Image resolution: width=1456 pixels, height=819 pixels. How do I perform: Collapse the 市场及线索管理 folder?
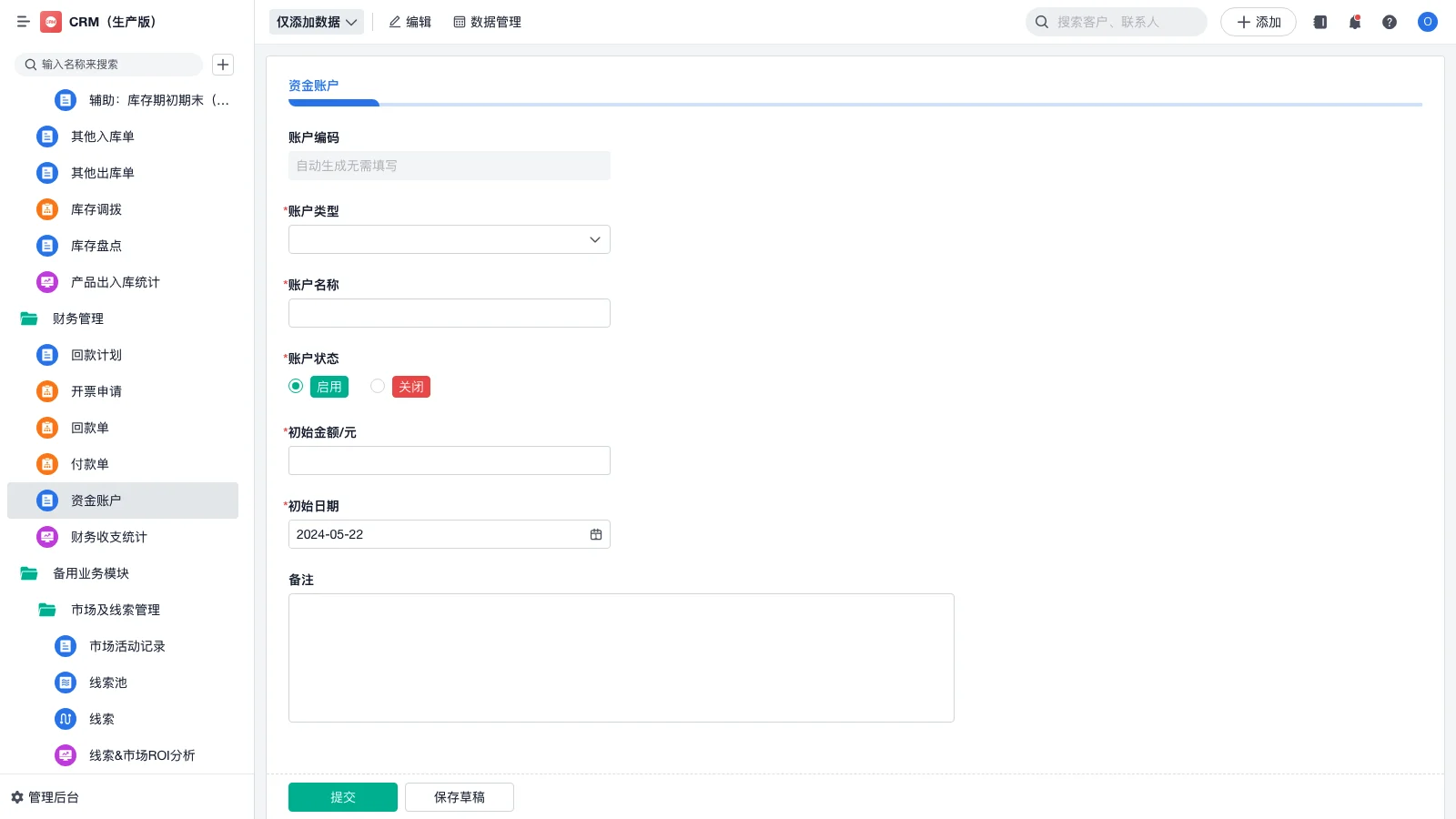pyautogui.click(x=47, y=610)
